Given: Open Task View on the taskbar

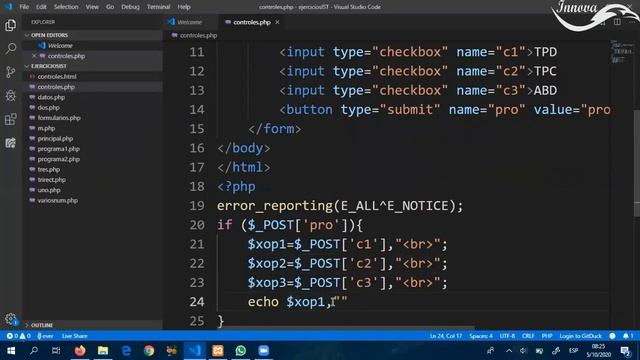Looking at the screenshot, I should click(56, 351).
